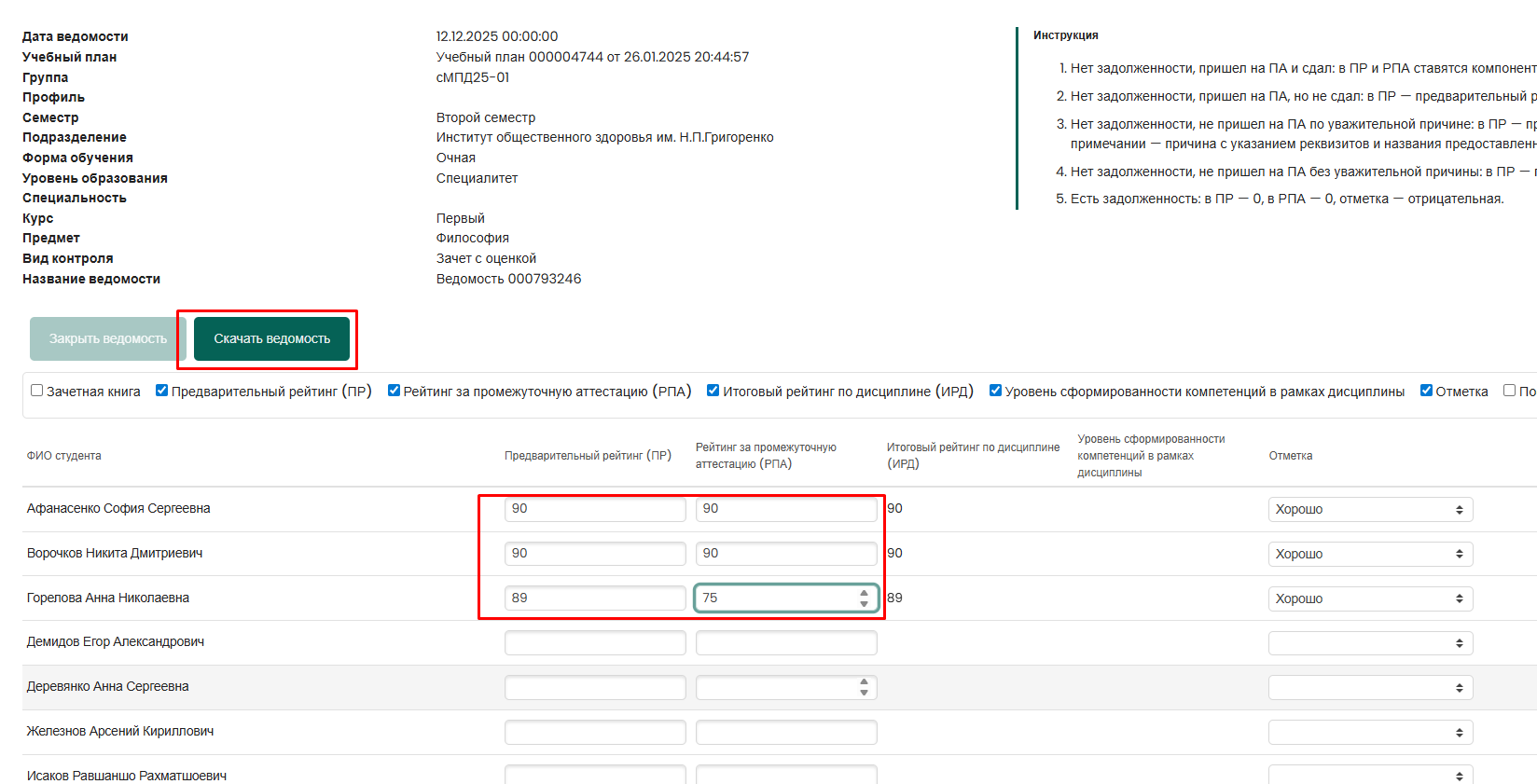Open empty Отметка dropdown for Демидов Егор
The image size is (1537, 784).
click(x=1369, y=643)
